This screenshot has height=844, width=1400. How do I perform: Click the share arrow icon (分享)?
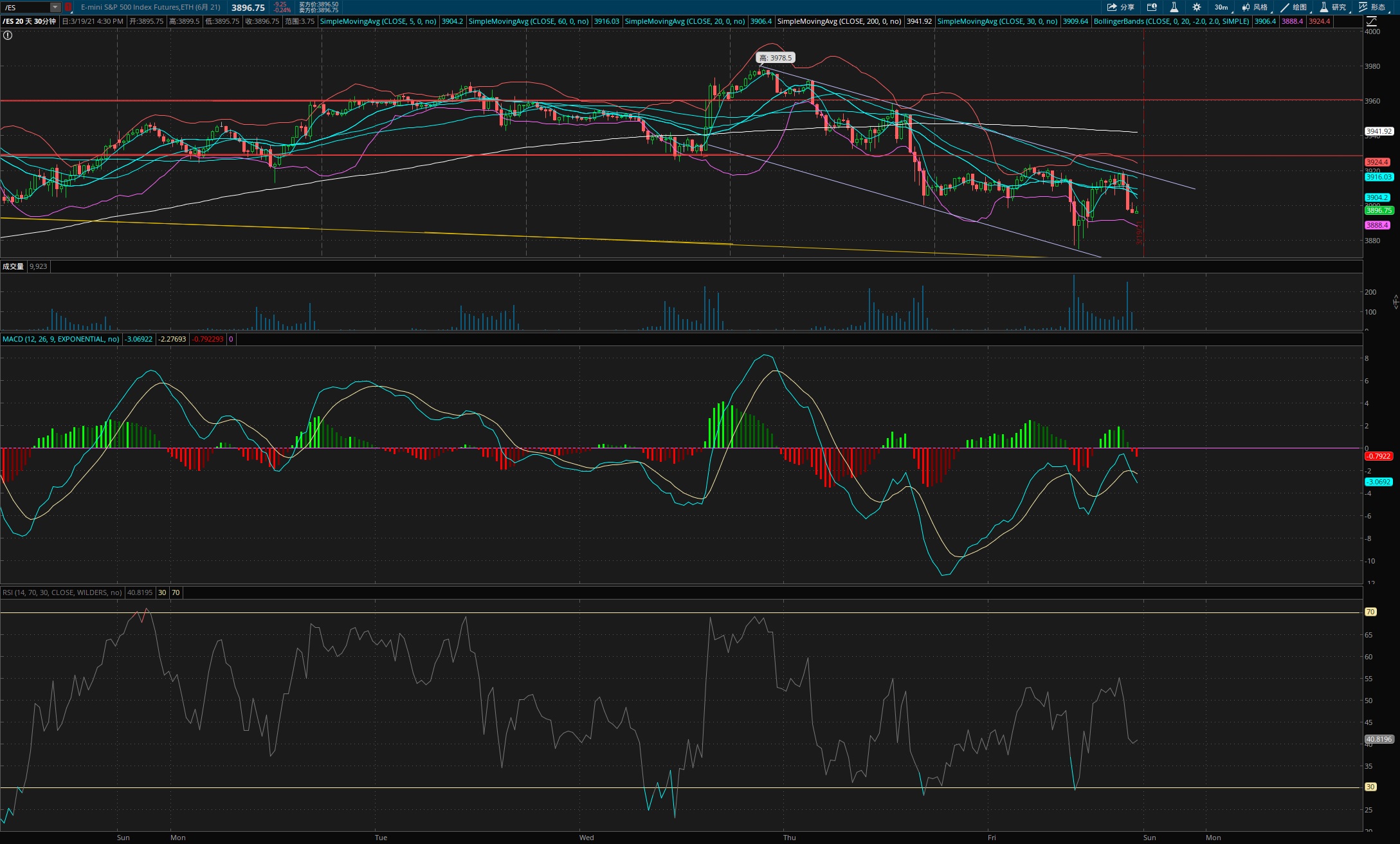click(x=1112, y=7)
